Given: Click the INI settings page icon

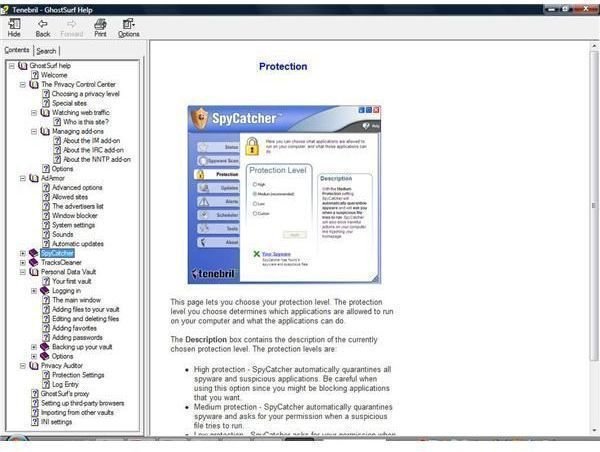Looking at the screenshot, I should point(35,422).
